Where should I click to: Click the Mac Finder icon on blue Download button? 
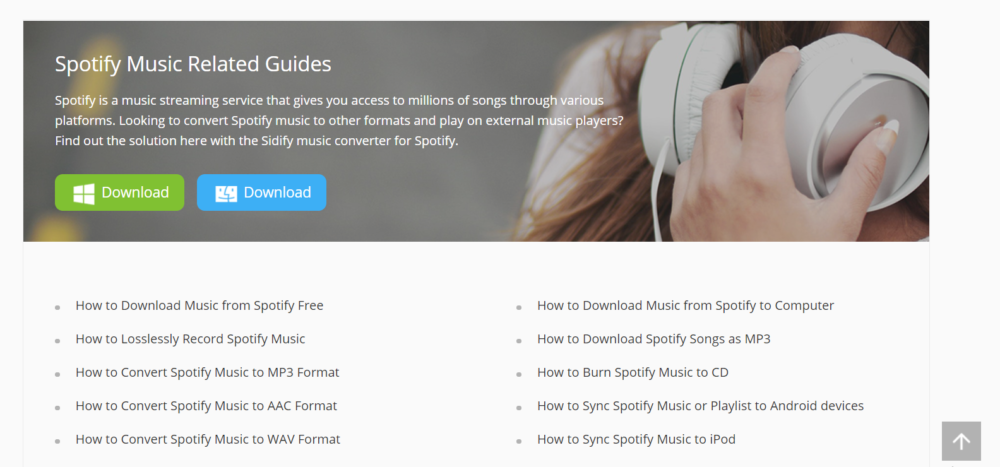(x=226, y=193)
